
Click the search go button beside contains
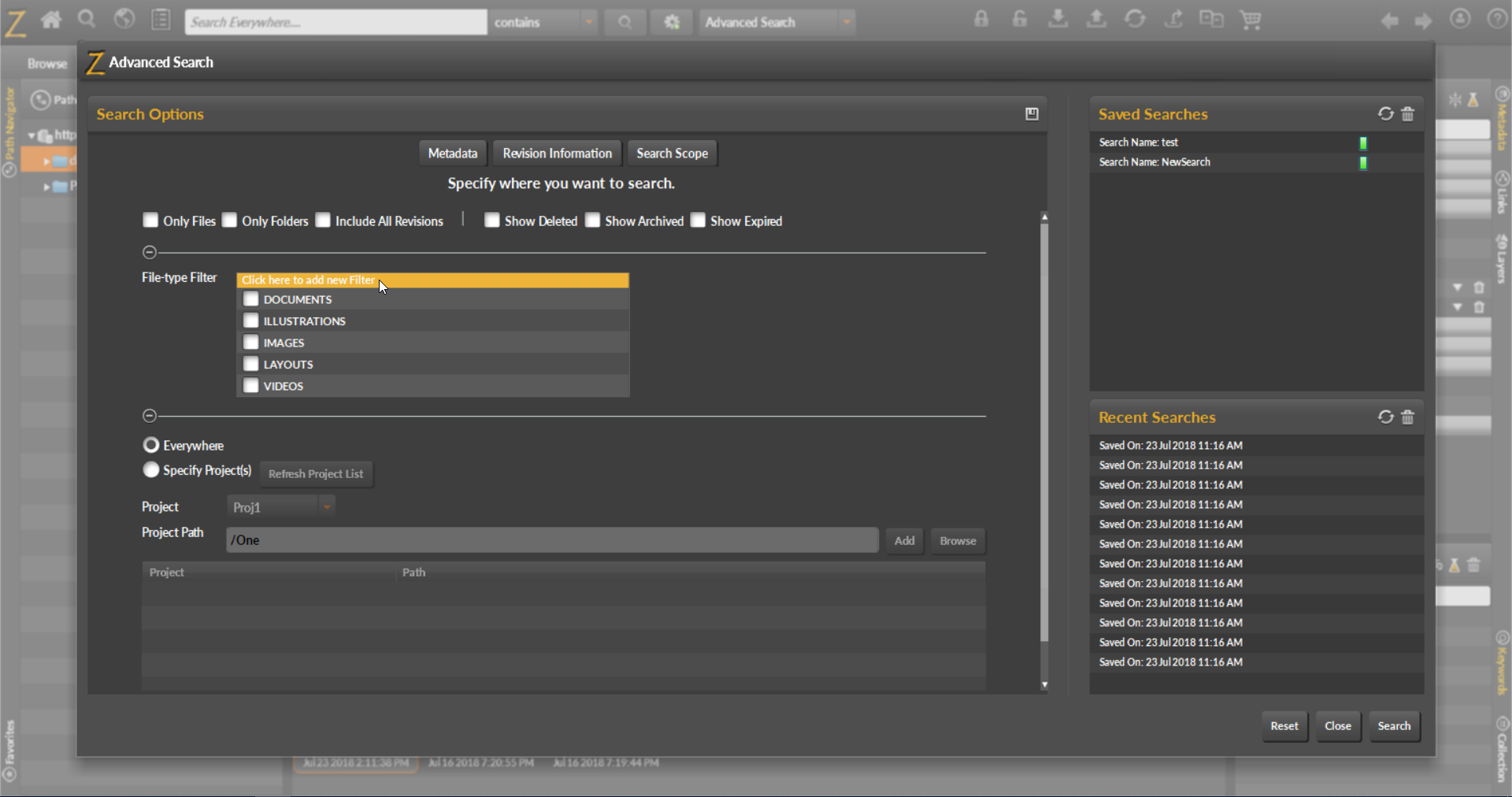point(625,22)
